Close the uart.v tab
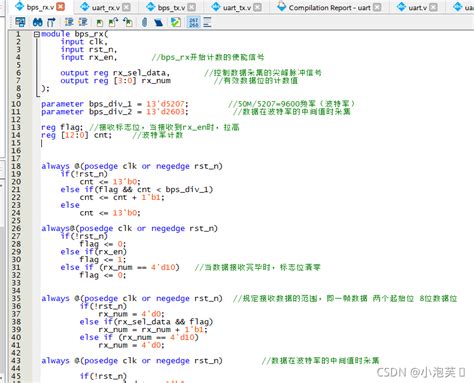 (x=433, y=7)
